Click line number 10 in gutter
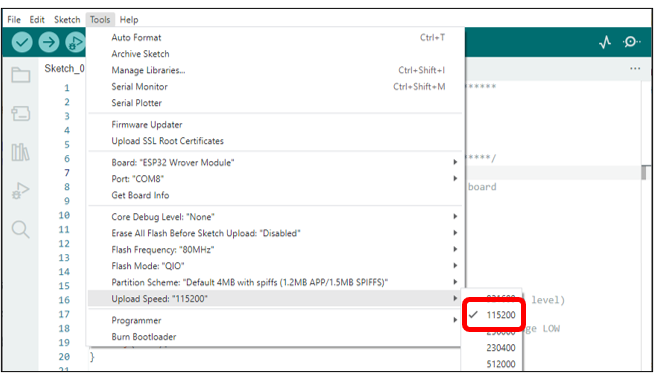 (64, 215)
